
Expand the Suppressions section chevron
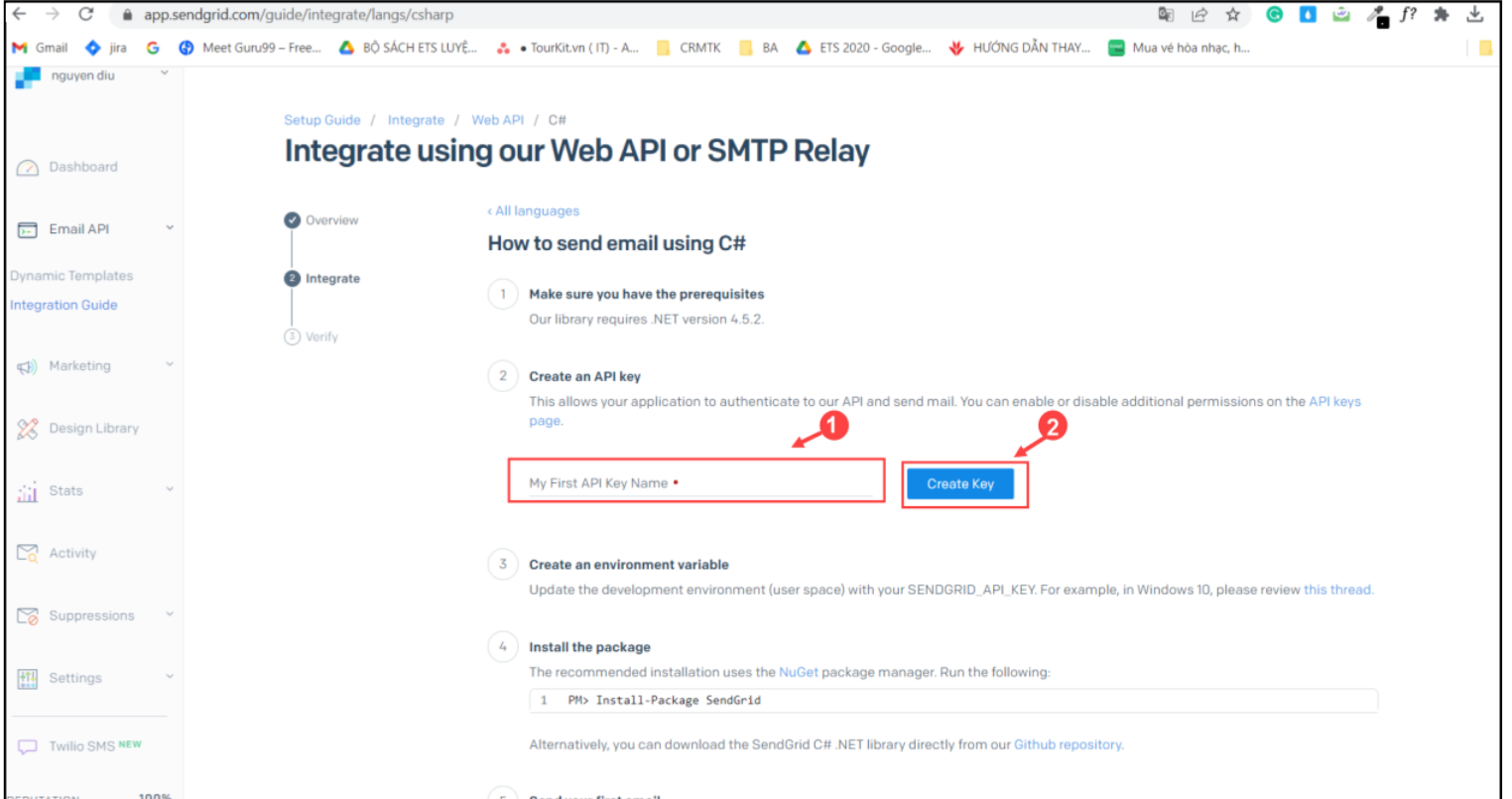(169, 614)
